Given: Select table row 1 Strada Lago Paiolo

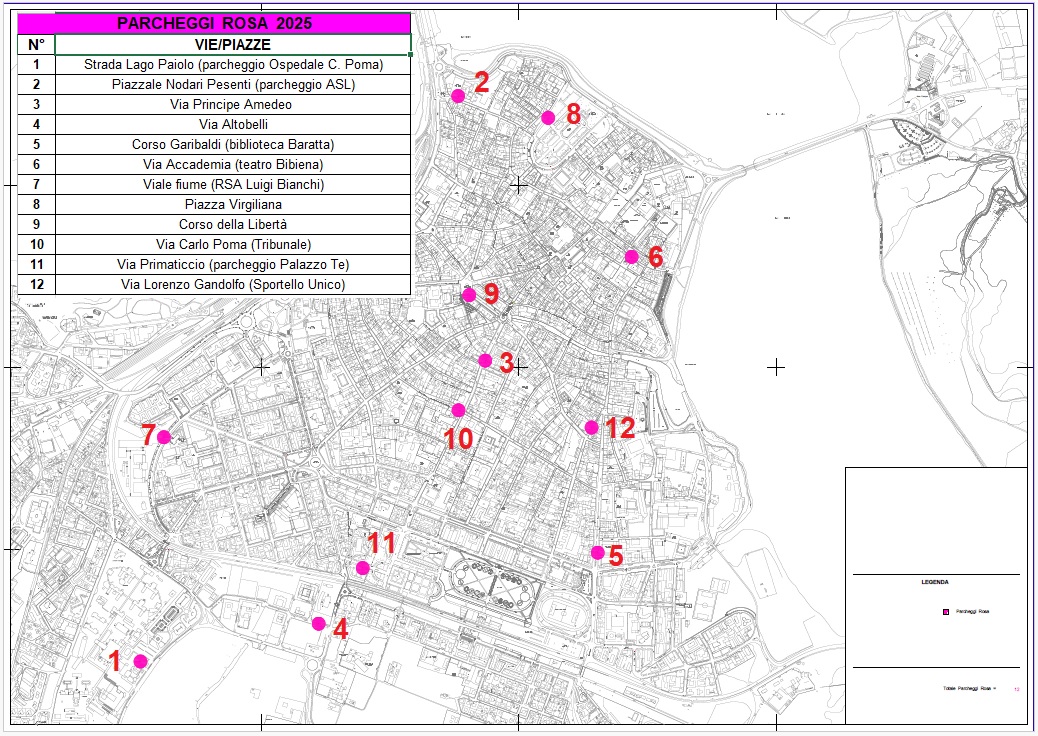Looking at the screenshot, I should (x=233, y=64).
